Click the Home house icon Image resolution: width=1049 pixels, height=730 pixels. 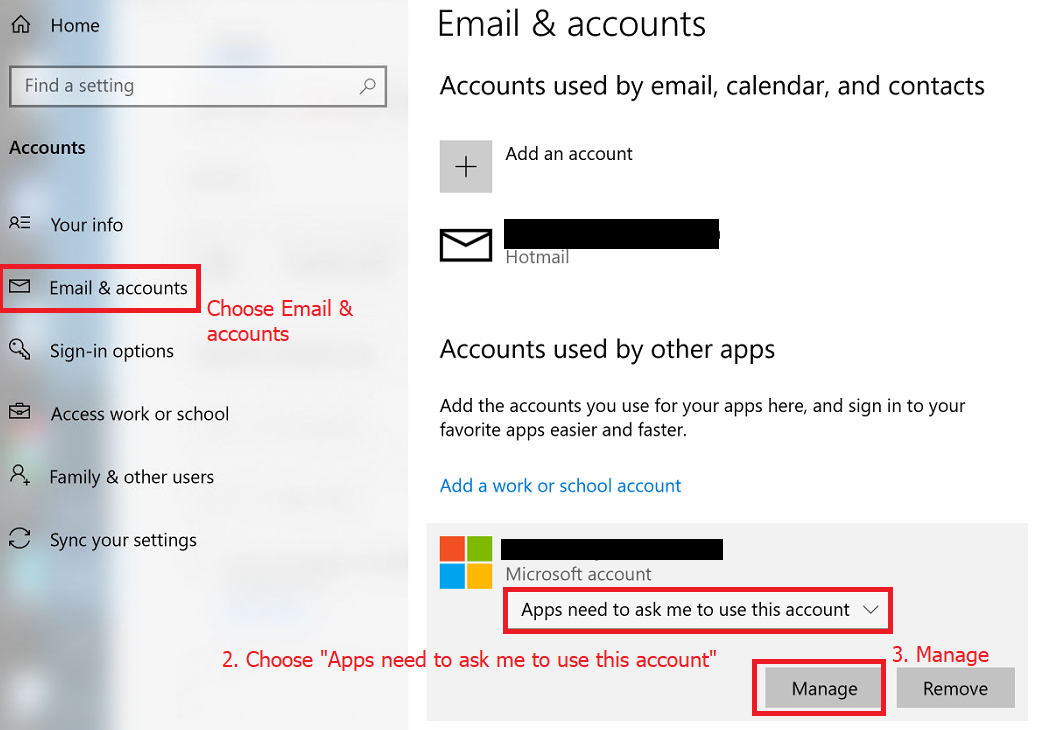20,26
